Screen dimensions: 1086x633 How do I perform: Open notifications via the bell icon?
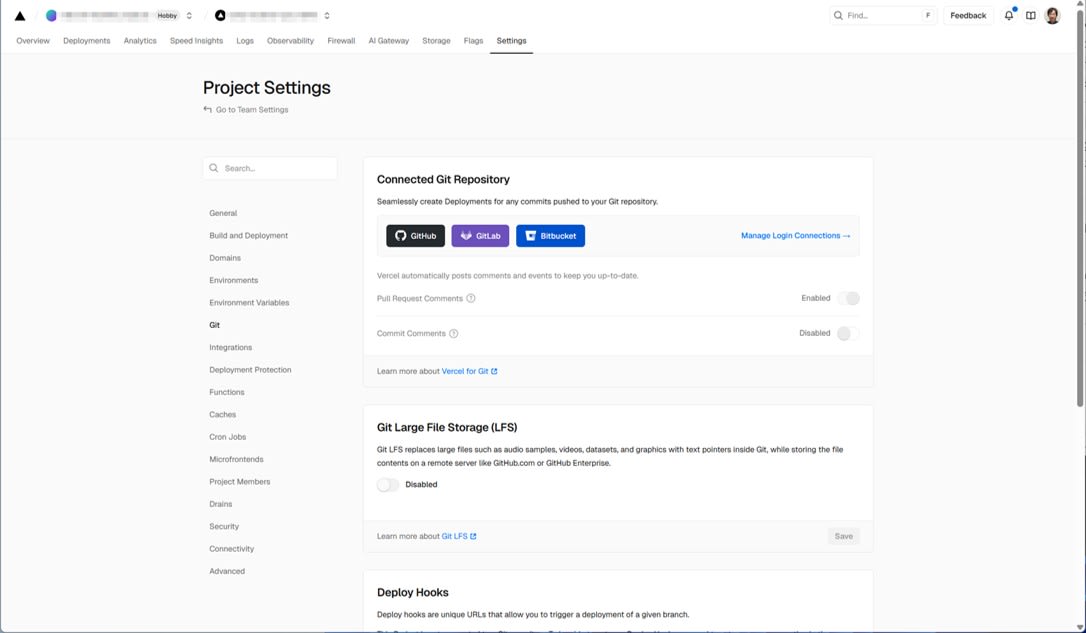tap(1008, 15)
